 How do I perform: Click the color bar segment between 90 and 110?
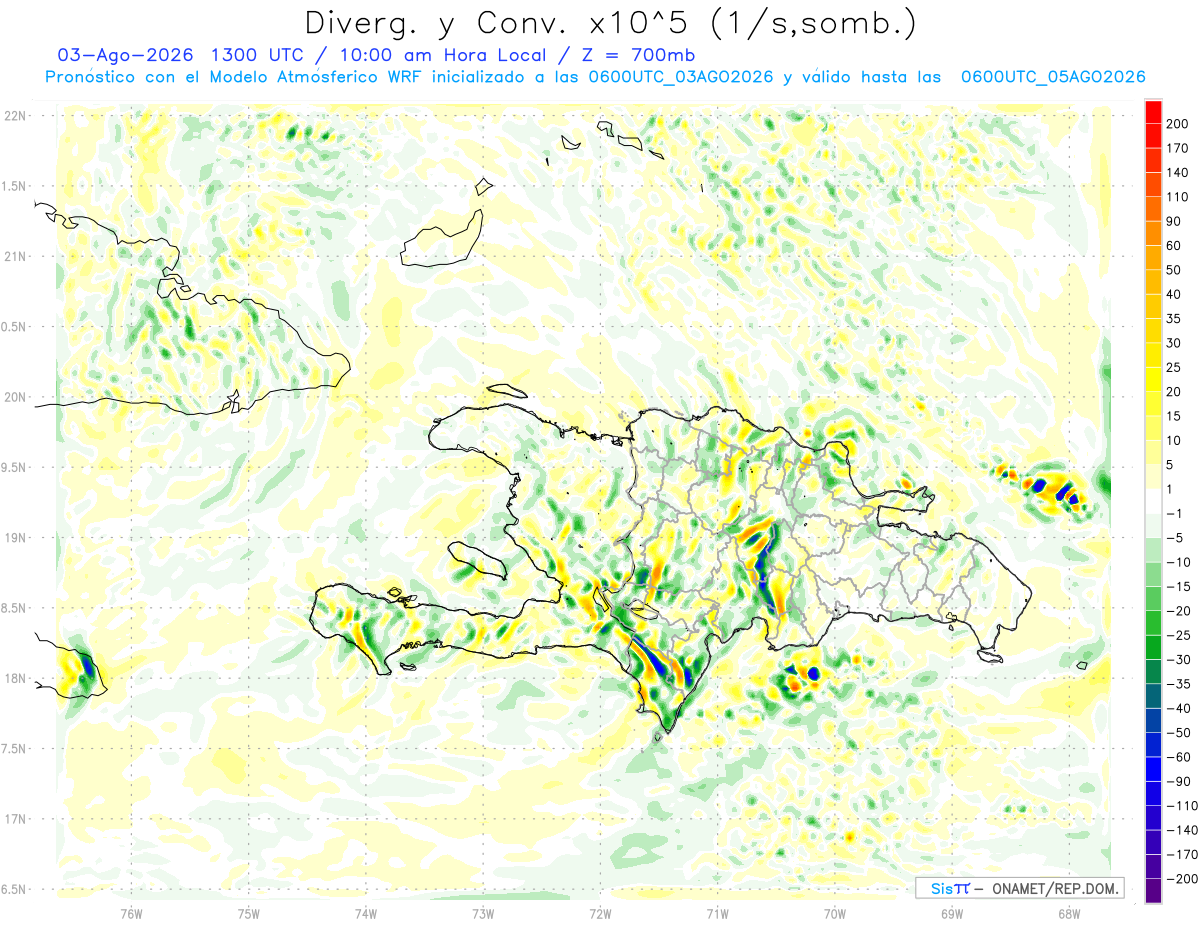point(1153,209)
